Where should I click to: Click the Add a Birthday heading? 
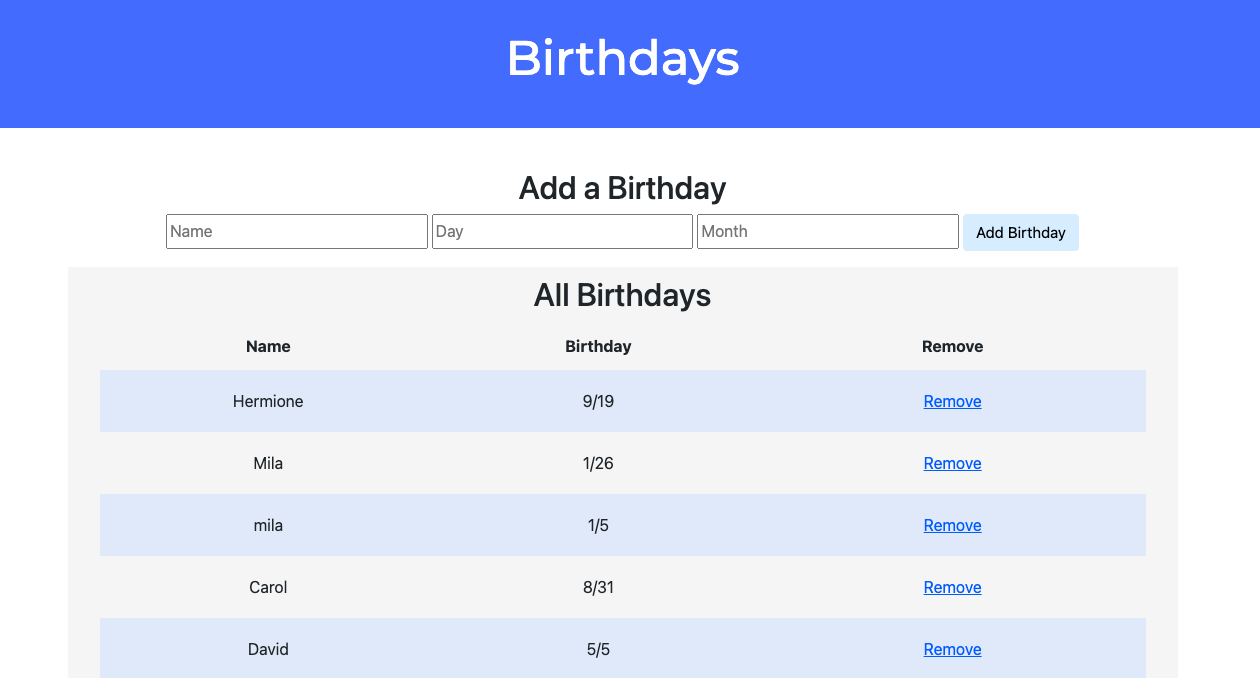coord(623,188)
